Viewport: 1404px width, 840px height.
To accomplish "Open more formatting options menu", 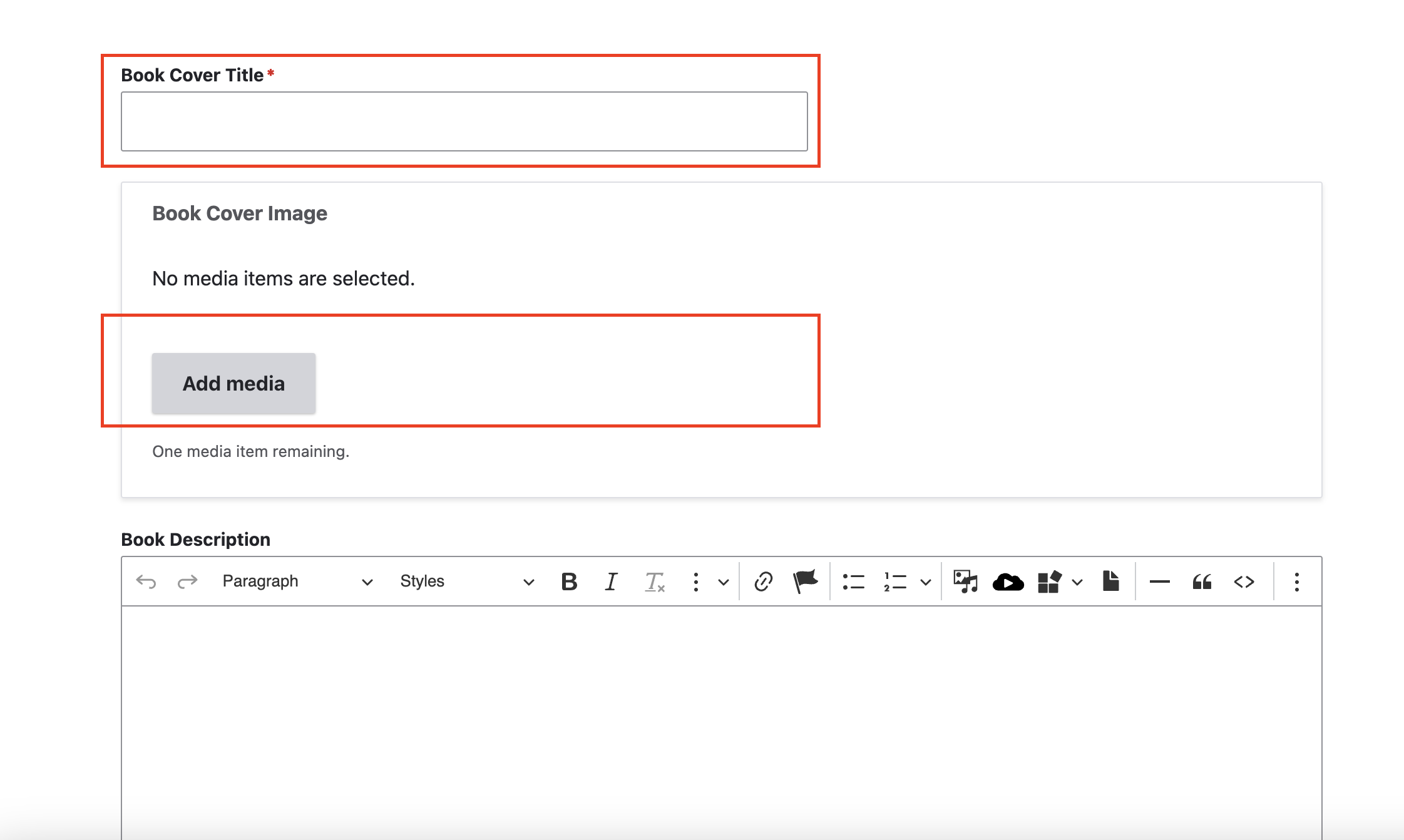I will tap(695, 581).
